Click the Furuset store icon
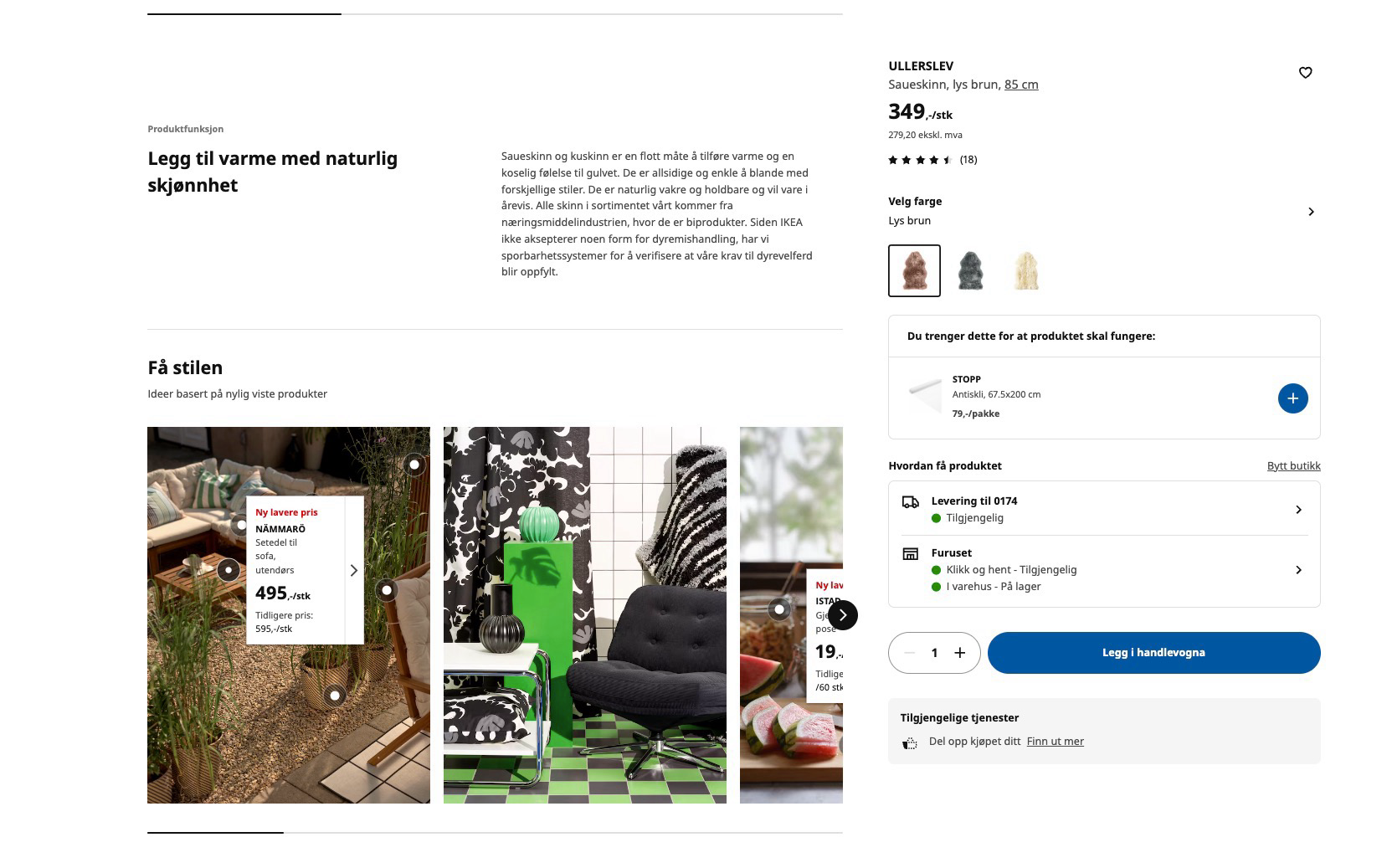The height and width of the screenshot is (868, 1387). point(910,553)
